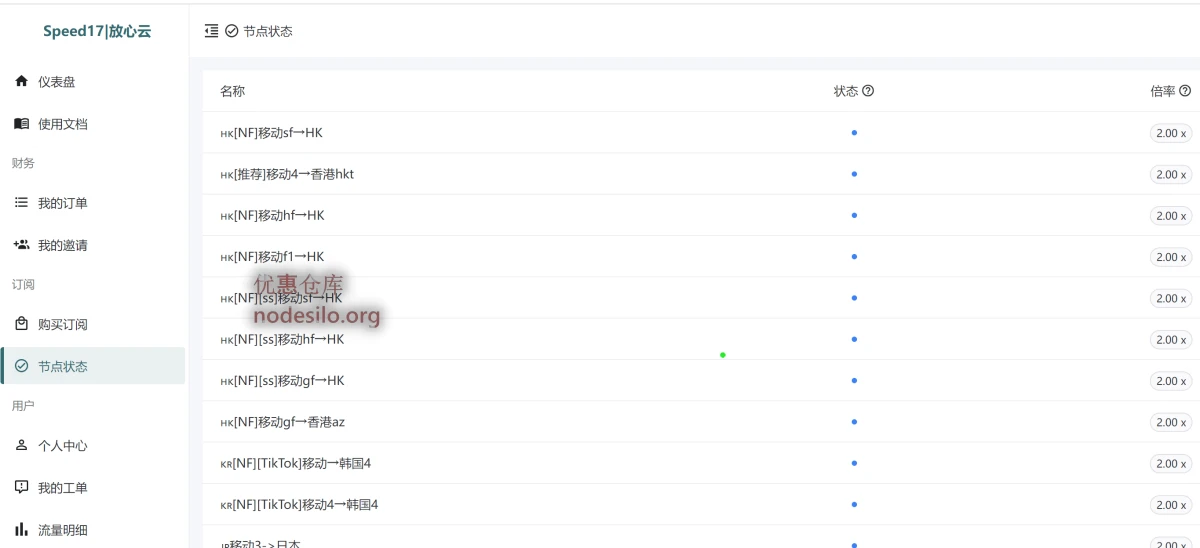Click 2.00 x rate of [NF][TikTok]移动4→韩国4
Screen dimensions: 1200x548
(1170, 505)
